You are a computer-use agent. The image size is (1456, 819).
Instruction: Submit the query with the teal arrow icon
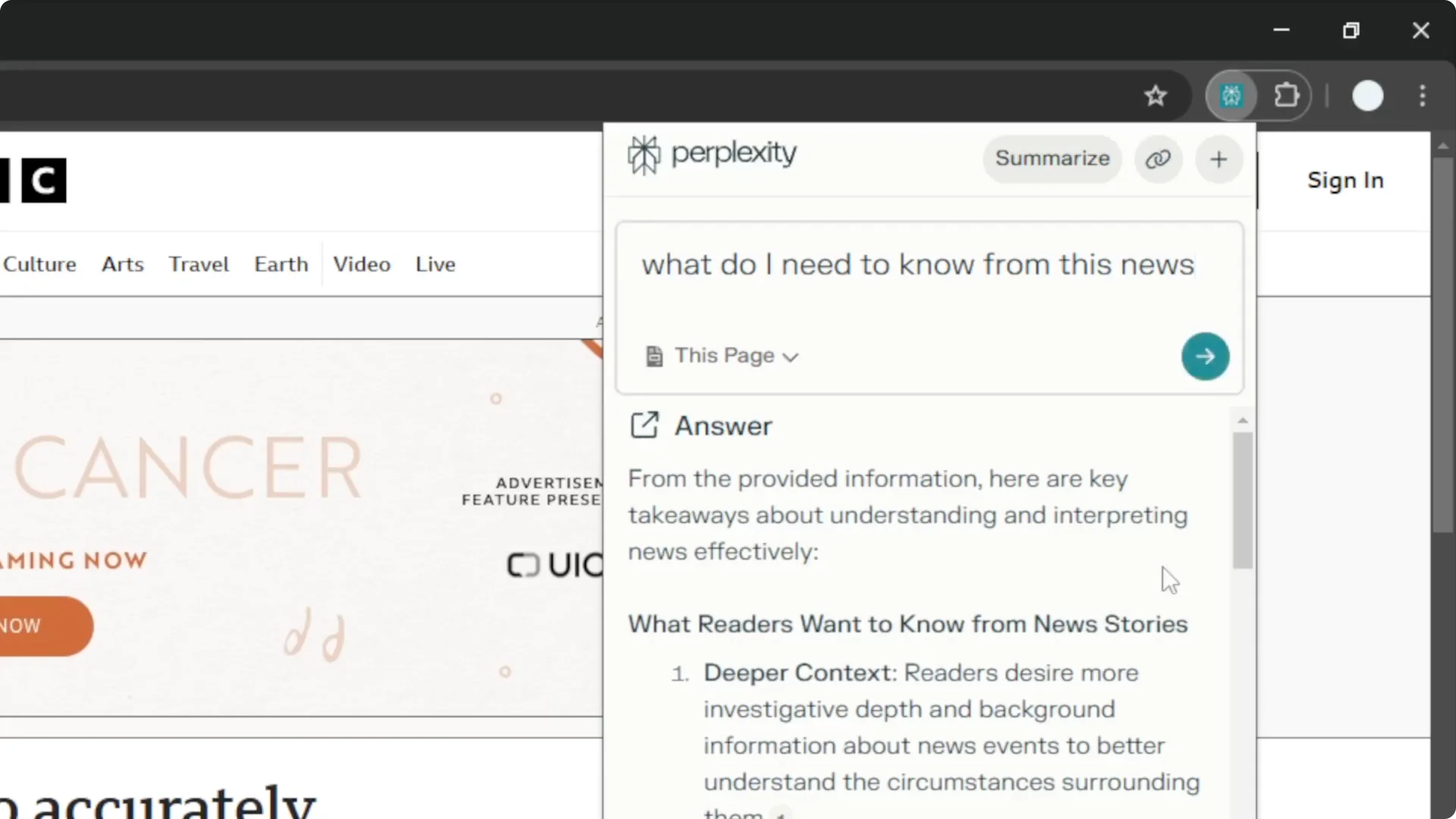(1205, 356)
